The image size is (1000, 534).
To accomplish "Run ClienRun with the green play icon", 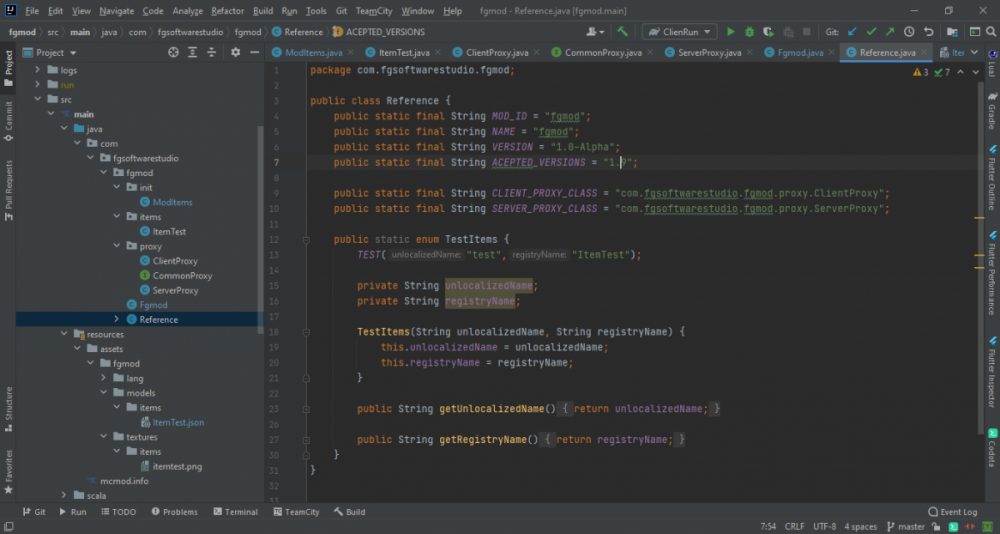I will click(x=731, y=32).
